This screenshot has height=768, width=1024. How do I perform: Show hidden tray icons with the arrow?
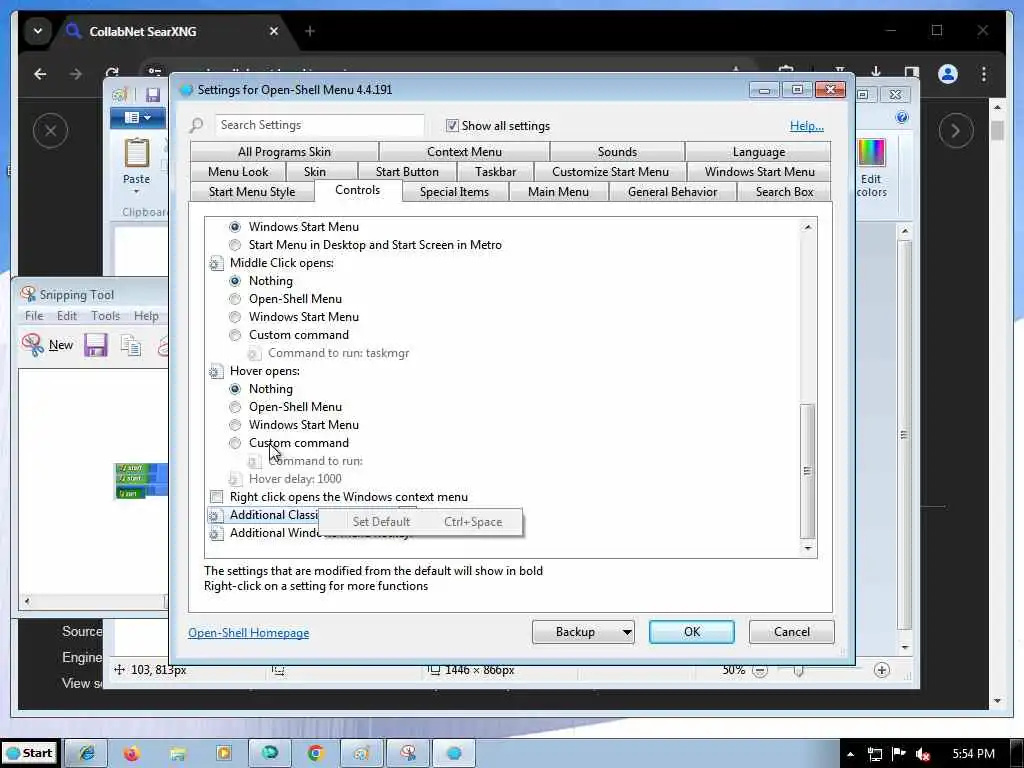(850, 754)
